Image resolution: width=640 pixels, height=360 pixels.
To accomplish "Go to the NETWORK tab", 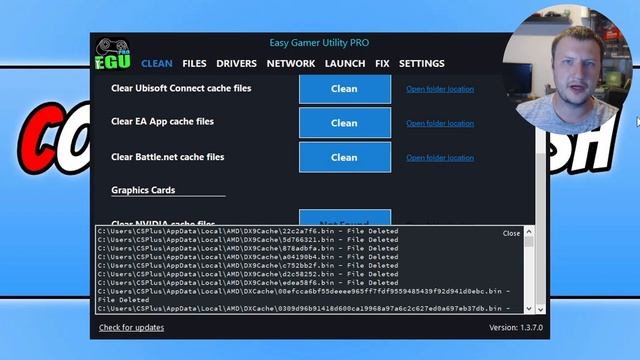I will point(291,64).
